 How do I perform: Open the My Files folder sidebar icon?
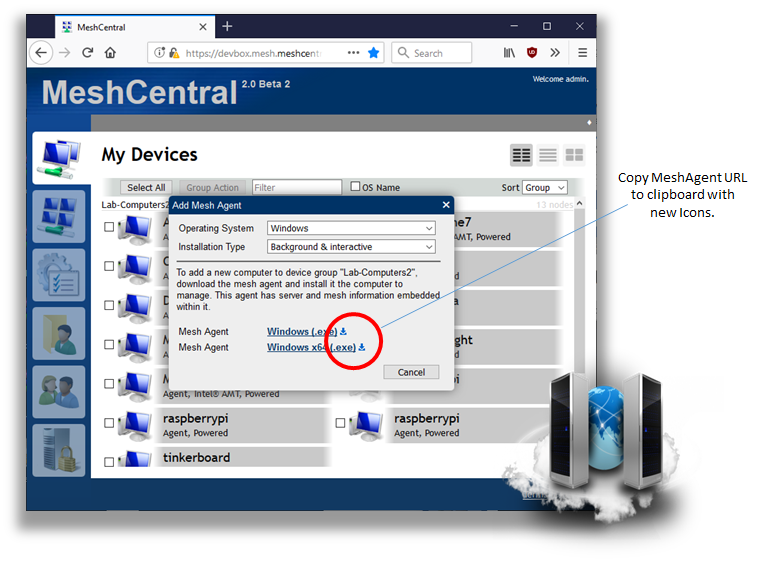coord(59,333)
